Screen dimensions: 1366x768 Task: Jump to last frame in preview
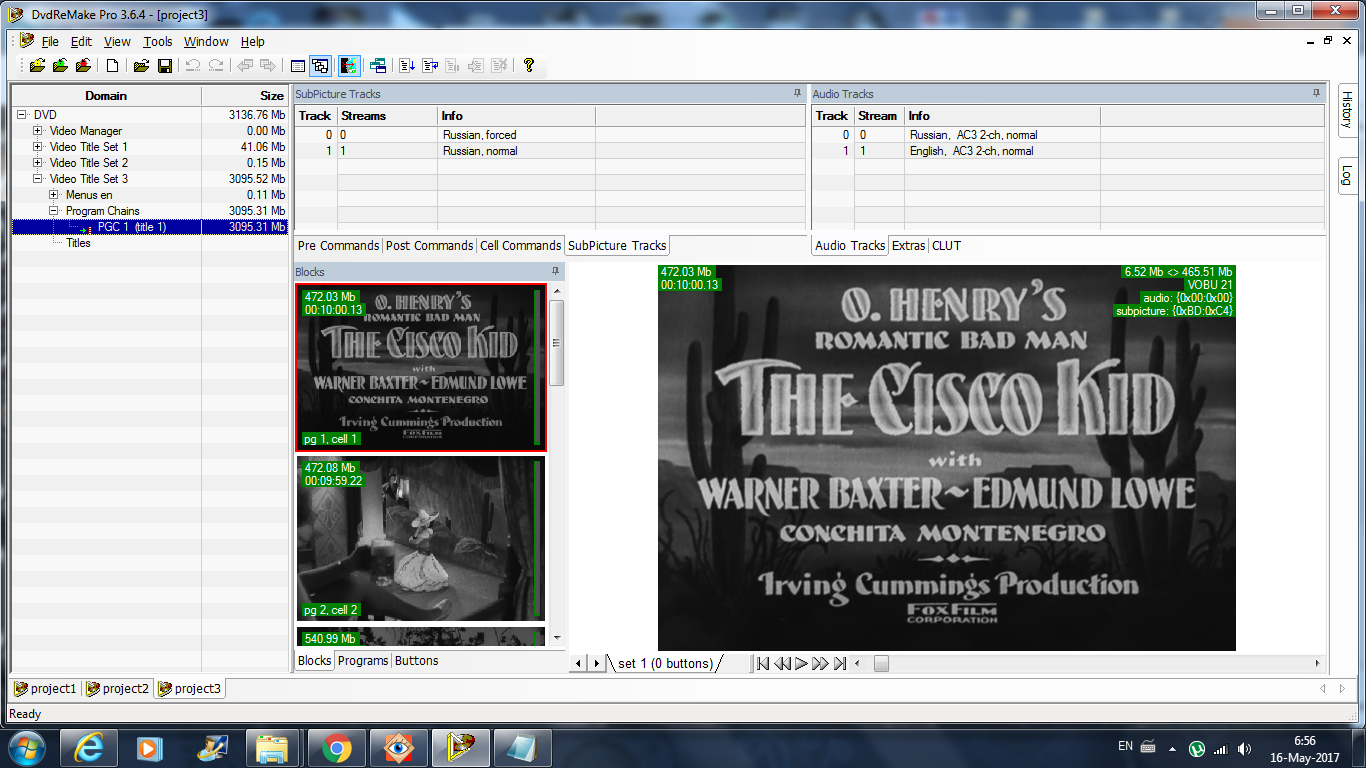click(x=840, y=663)
